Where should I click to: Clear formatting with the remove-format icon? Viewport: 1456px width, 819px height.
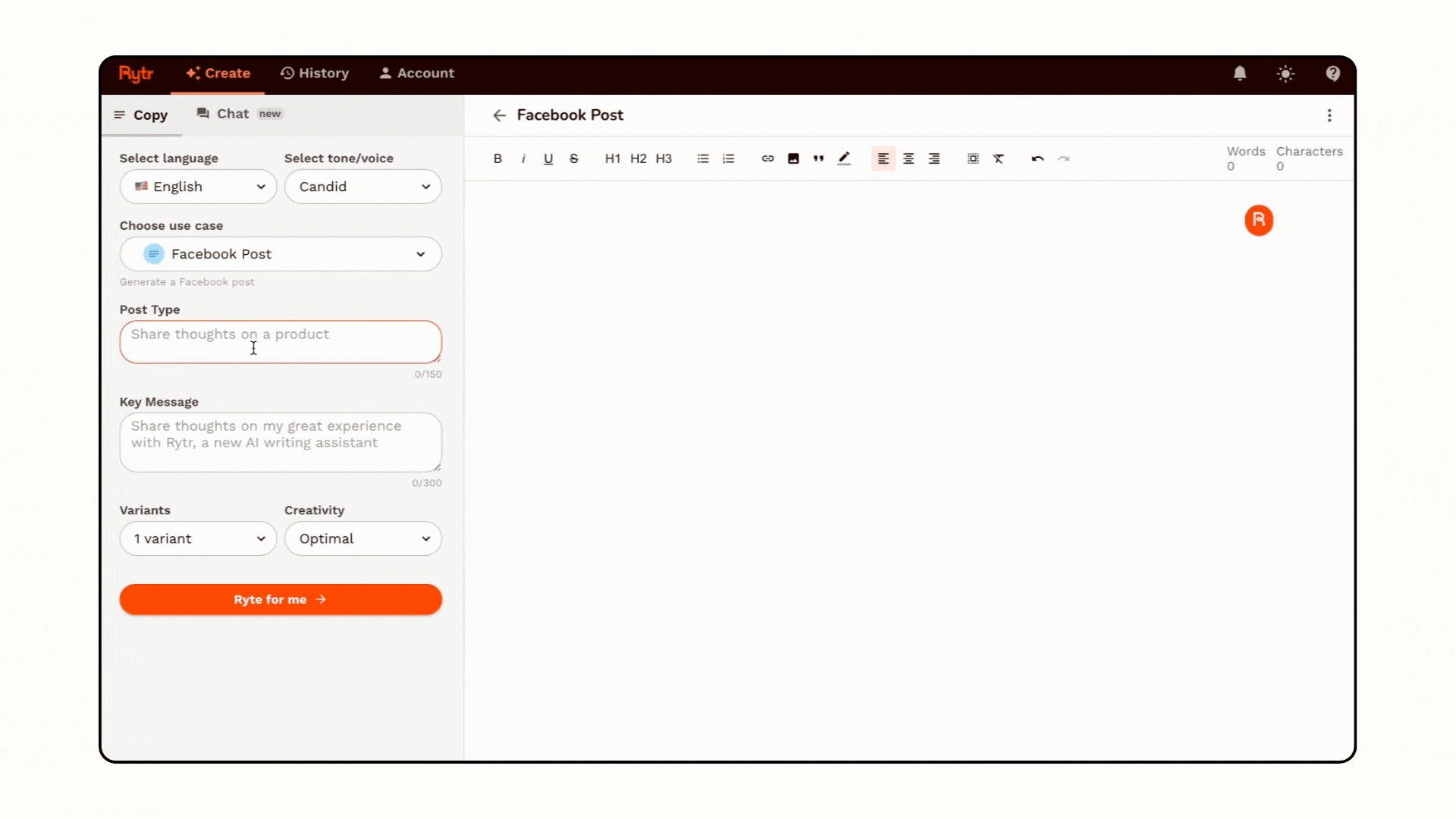999,158
